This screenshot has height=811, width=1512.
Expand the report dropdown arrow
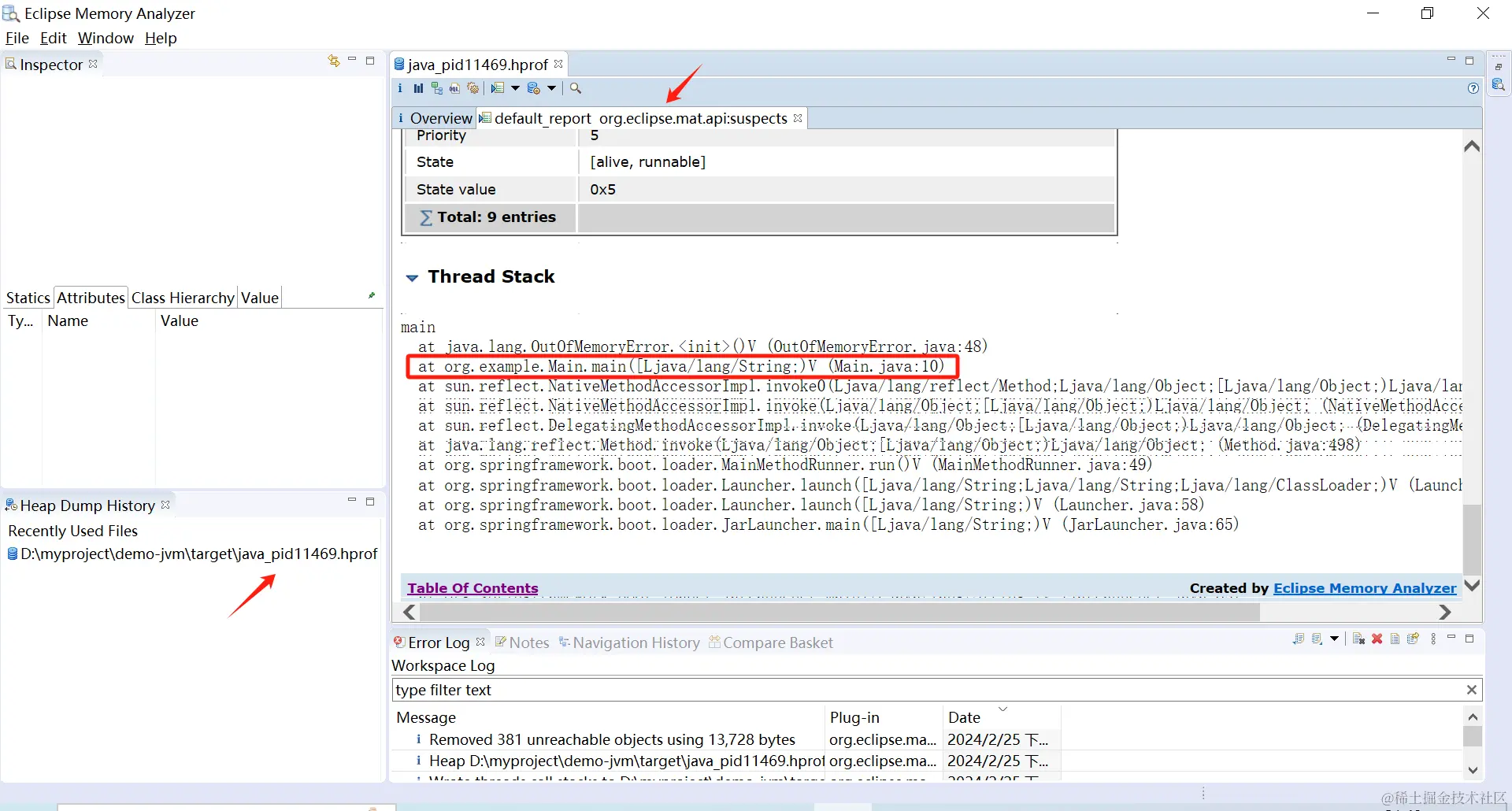click(515, 88)
